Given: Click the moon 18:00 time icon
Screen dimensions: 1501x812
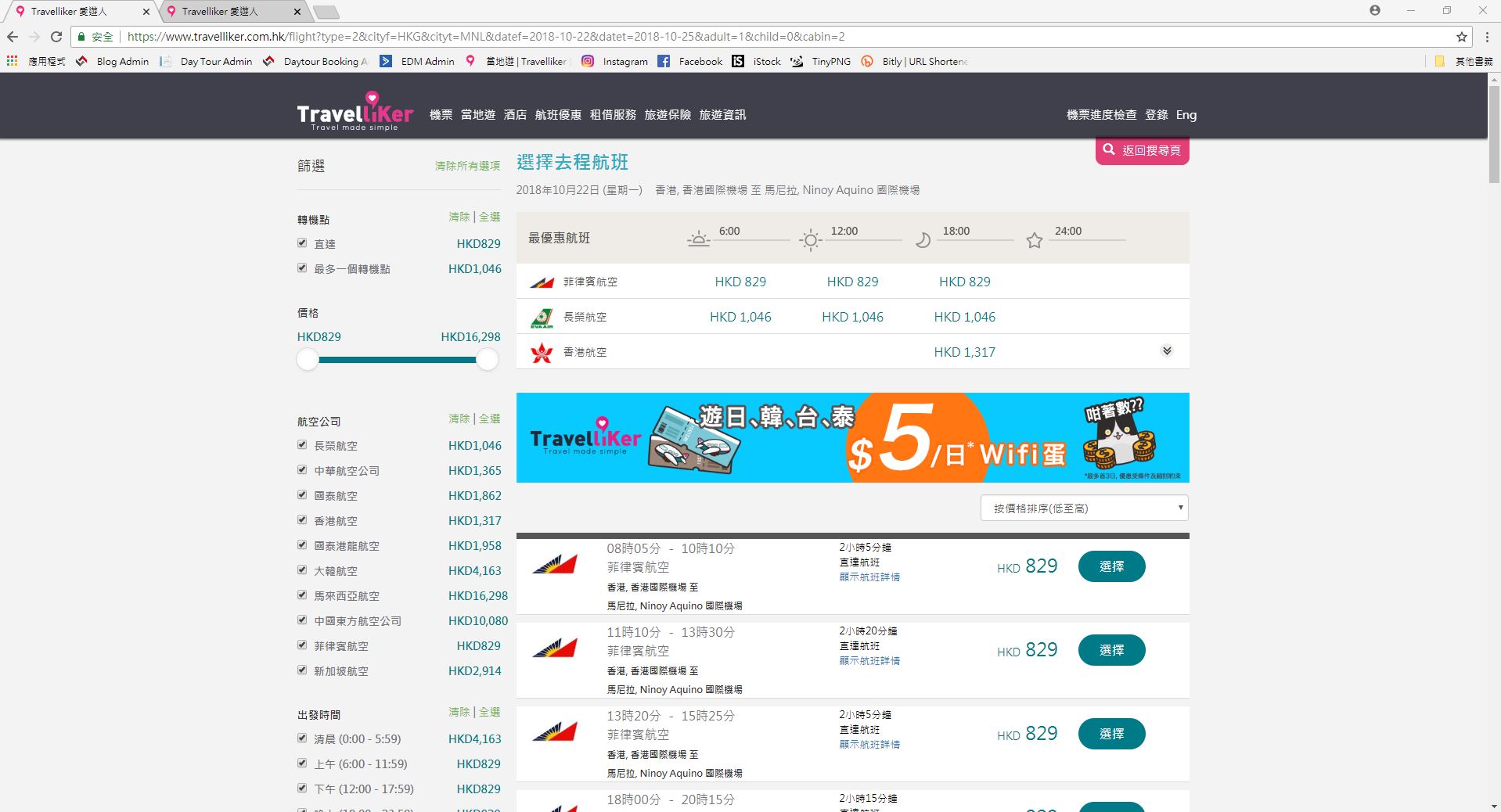Looking at the screenshot, I should click(923, 240).
